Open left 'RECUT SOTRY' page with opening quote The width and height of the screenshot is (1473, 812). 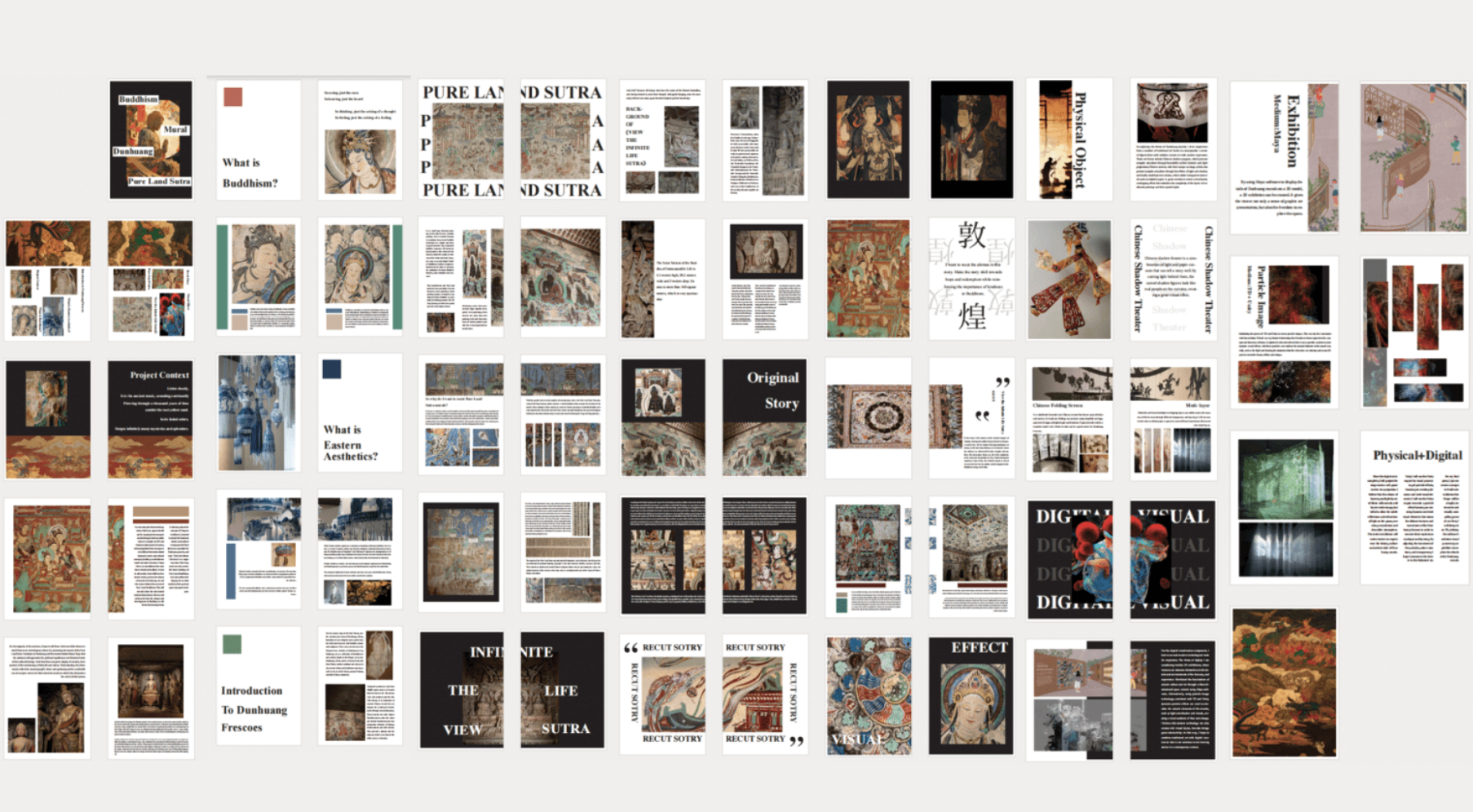[x=662, y=694]
